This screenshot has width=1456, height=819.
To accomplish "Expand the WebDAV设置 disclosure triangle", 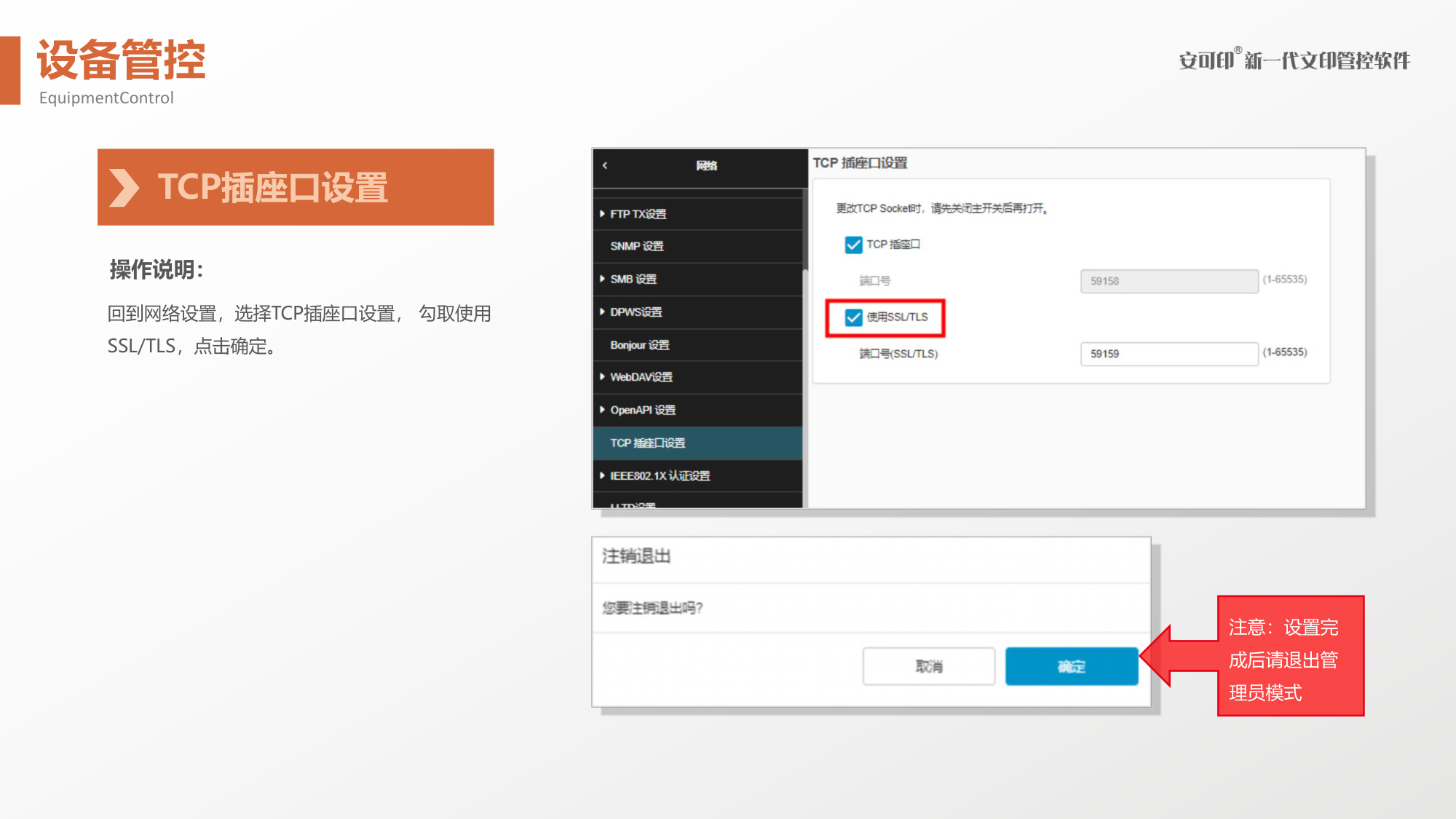I will (603, 377).
